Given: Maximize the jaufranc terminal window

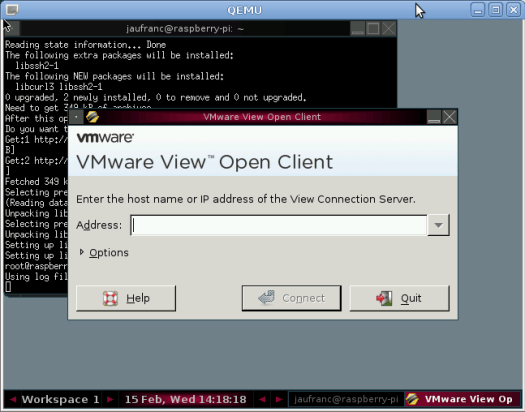Looking at the screenshot, I should point(373,28).
